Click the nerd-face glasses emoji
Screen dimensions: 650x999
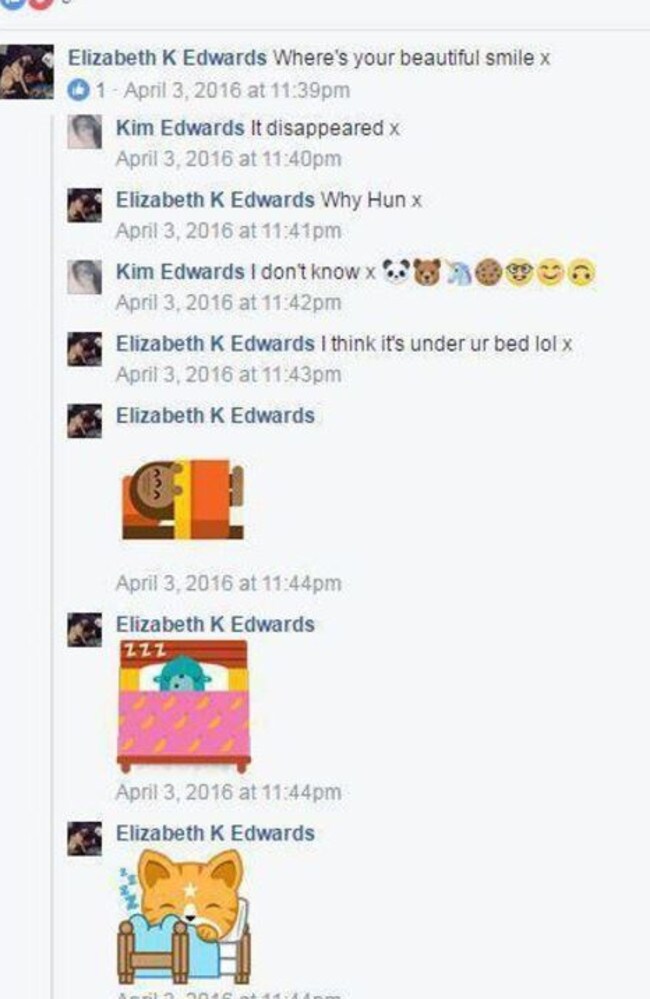(x=519, y=273)
